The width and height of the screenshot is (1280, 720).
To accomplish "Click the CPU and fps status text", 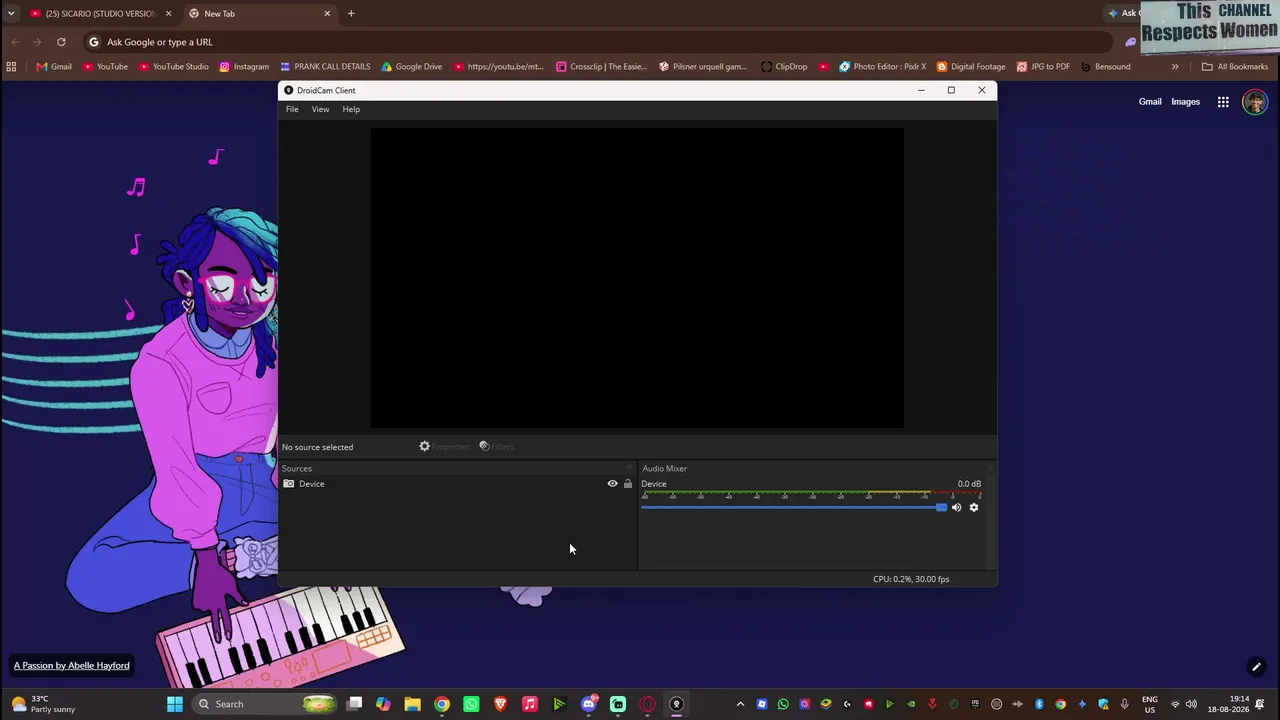I will (911, 579).
